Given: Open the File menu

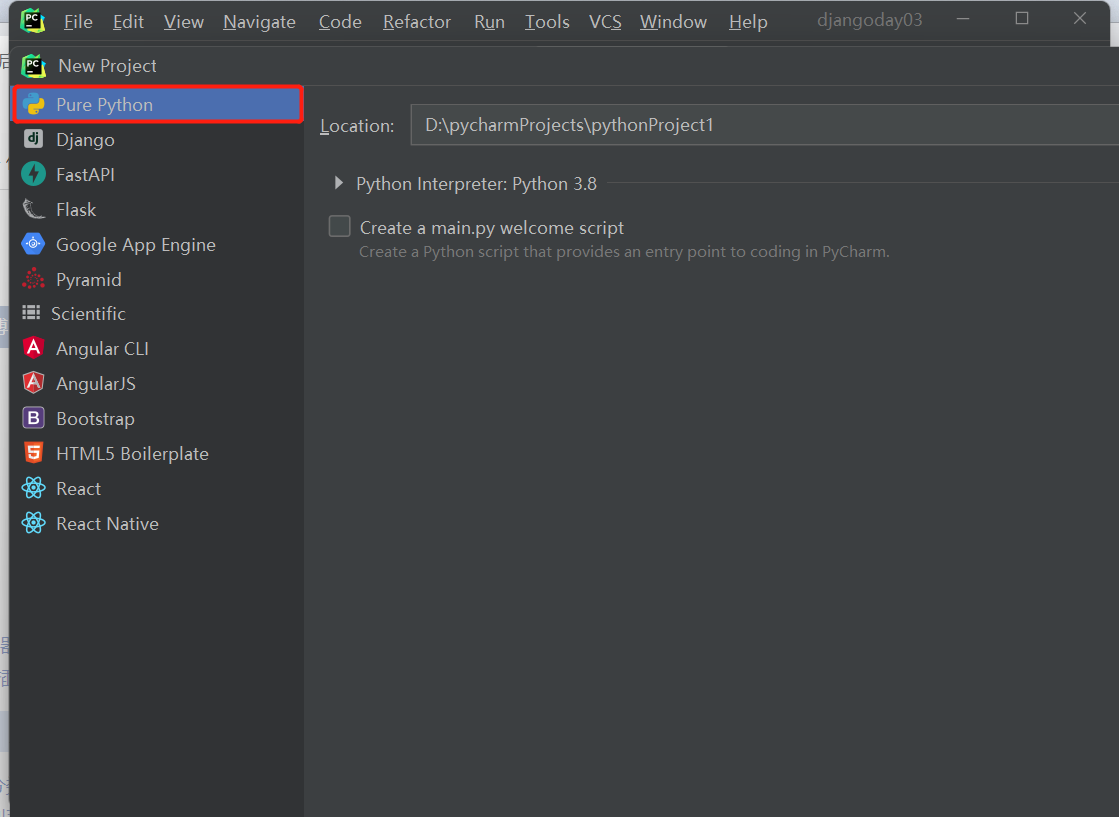Looking at the screenshot, I should coord(78,22).
